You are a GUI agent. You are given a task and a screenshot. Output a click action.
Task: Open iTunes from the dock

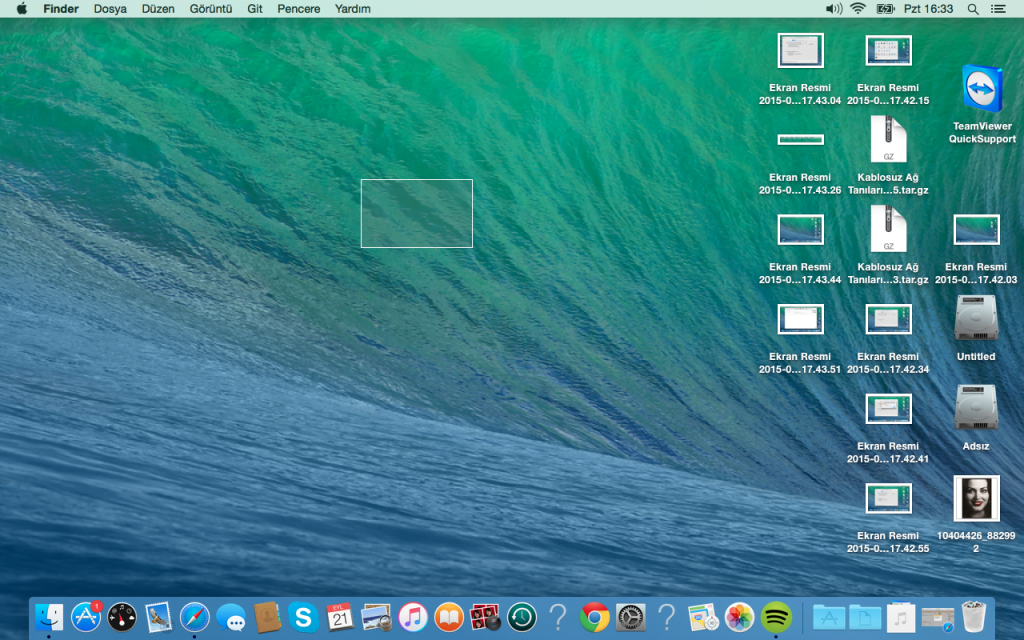click(x=412, y=617)
